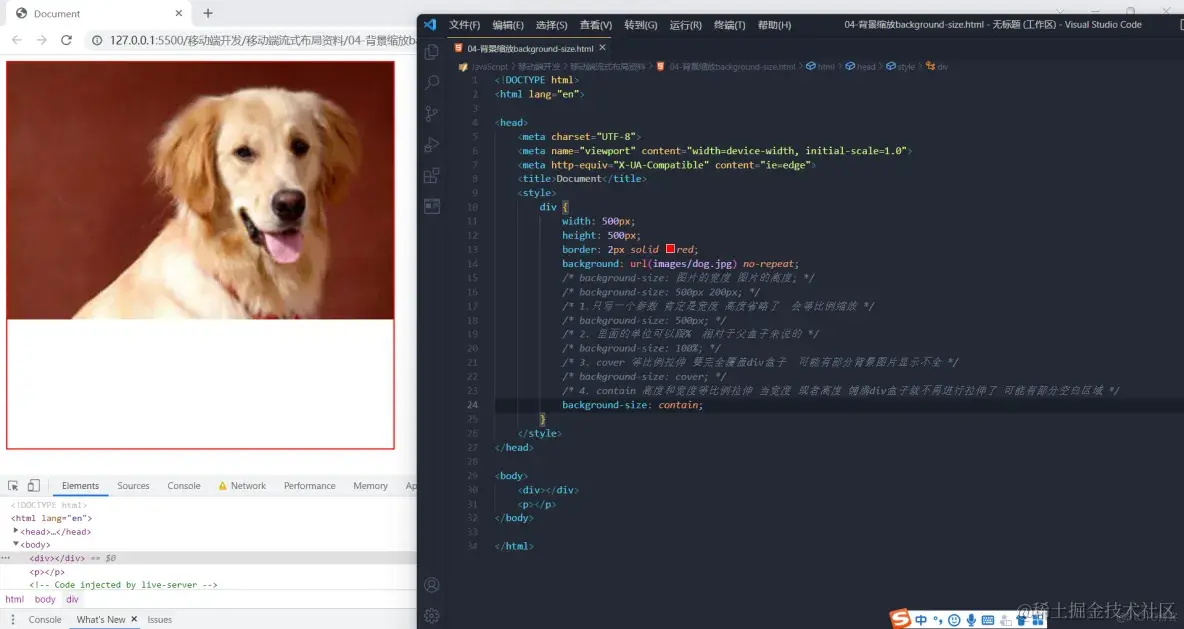Click the browser back arrow
Viewport: 1184px width, 629px height.
[x=17, y=40]
